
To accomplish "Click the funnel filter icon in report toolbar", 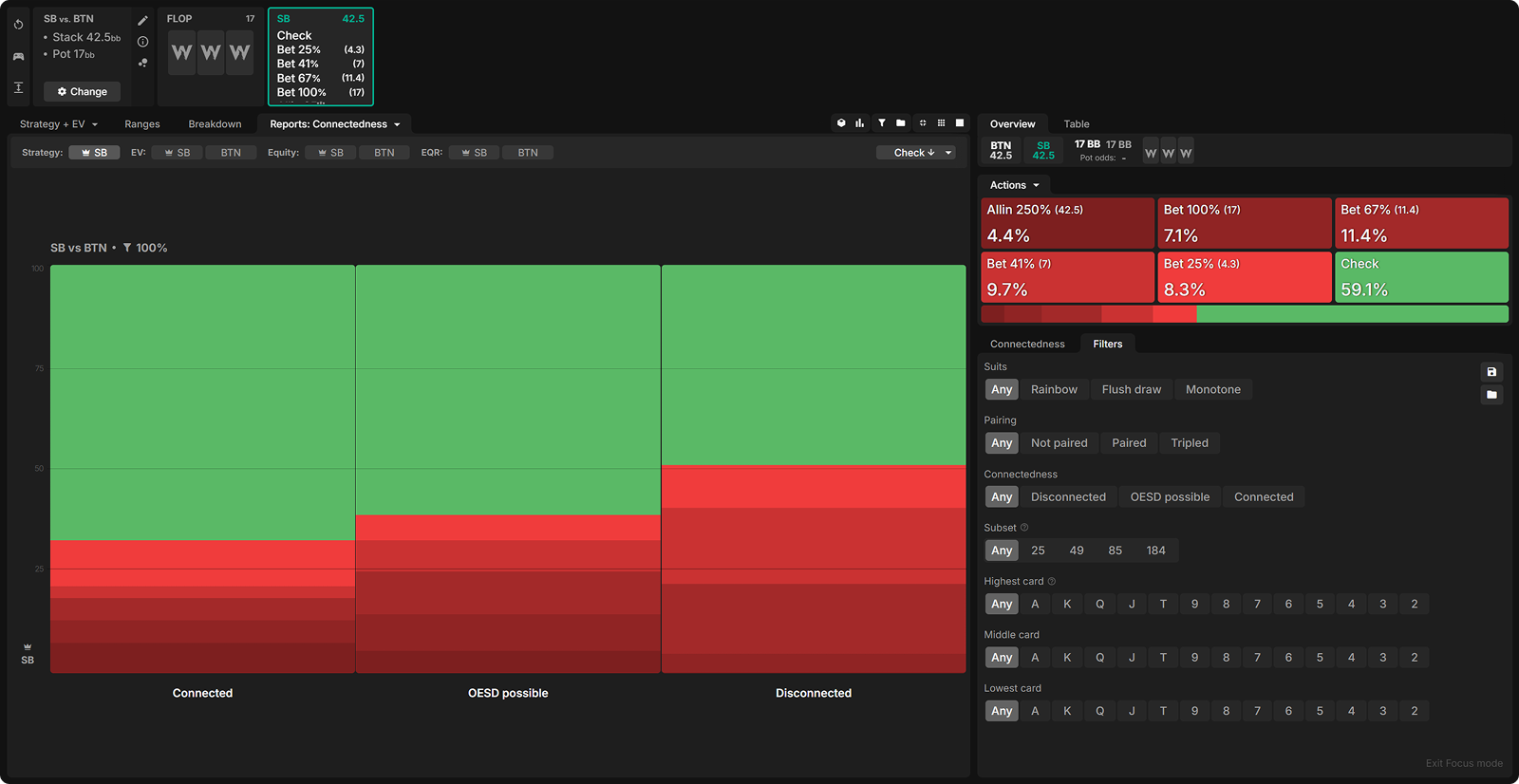I will [x=881, y=123].
